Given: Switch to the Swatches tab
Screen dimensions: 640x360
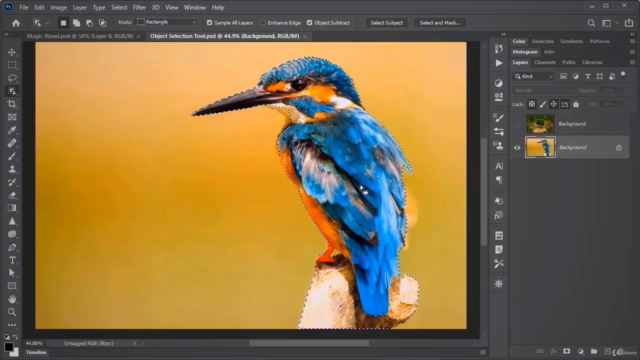Looking at the screenshot, I should click(542, 41).
